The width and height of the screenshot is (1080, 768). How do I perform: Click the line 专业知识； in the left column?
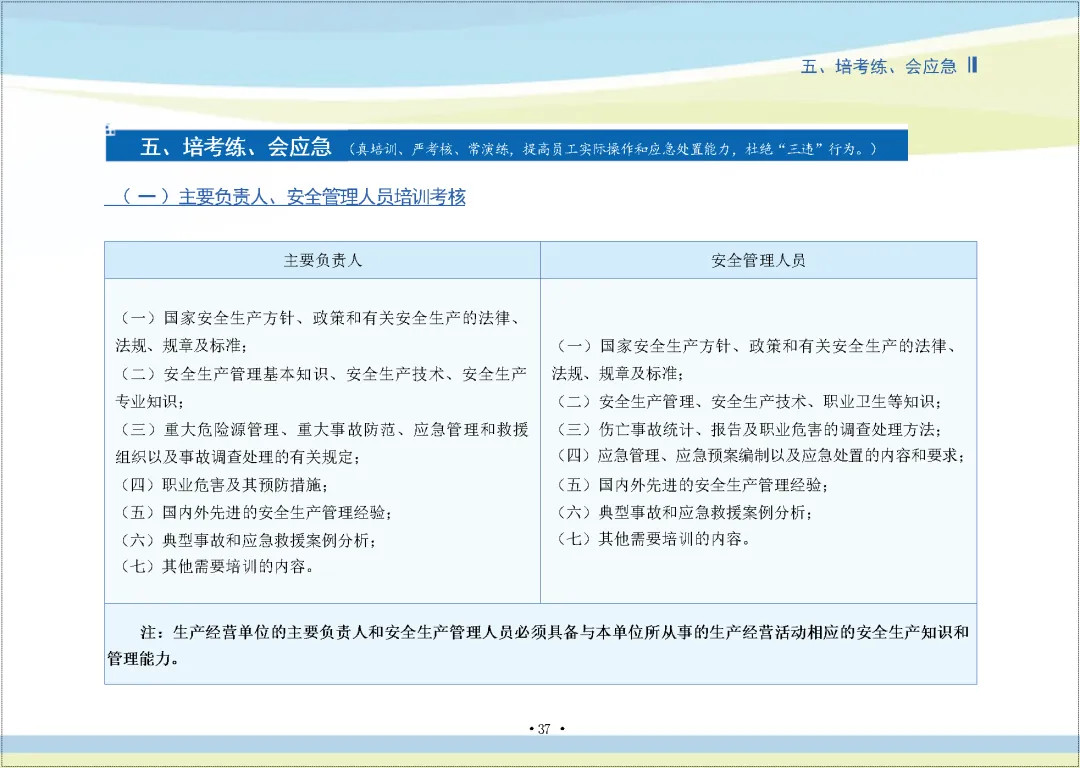(x=149, y=402)
